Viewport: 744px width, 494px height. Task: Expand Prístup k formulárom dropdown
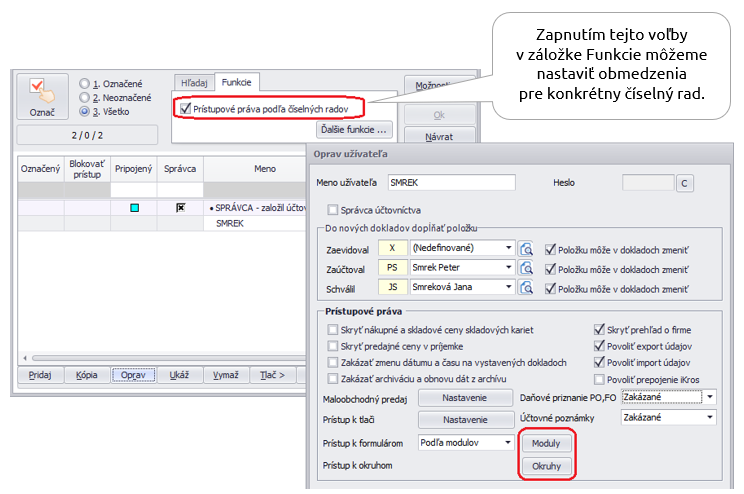point(507,442)
